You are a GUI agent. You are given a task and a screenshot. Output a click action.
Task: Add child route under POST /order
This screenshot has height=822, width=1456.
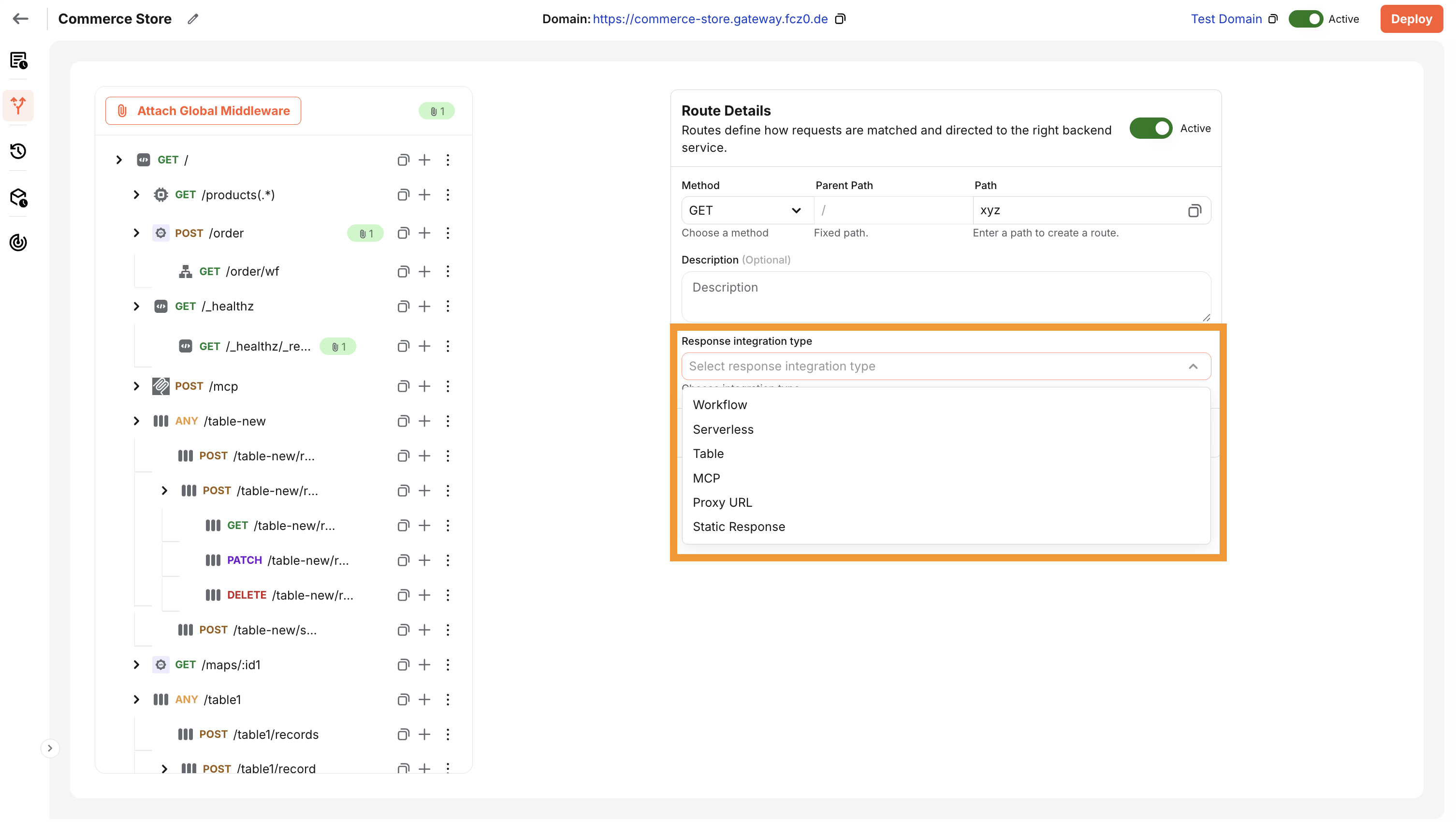tap(424, 233)
